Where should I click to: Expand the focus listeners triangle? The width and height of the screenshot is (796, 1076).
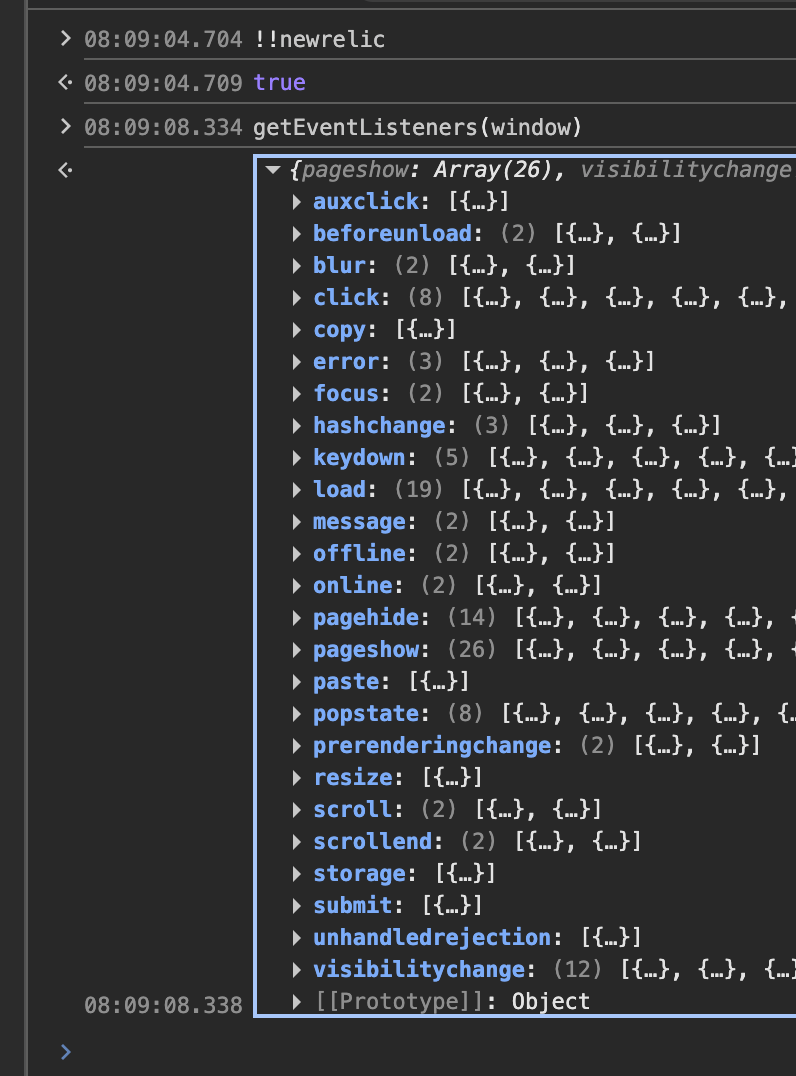click(296, 394)
